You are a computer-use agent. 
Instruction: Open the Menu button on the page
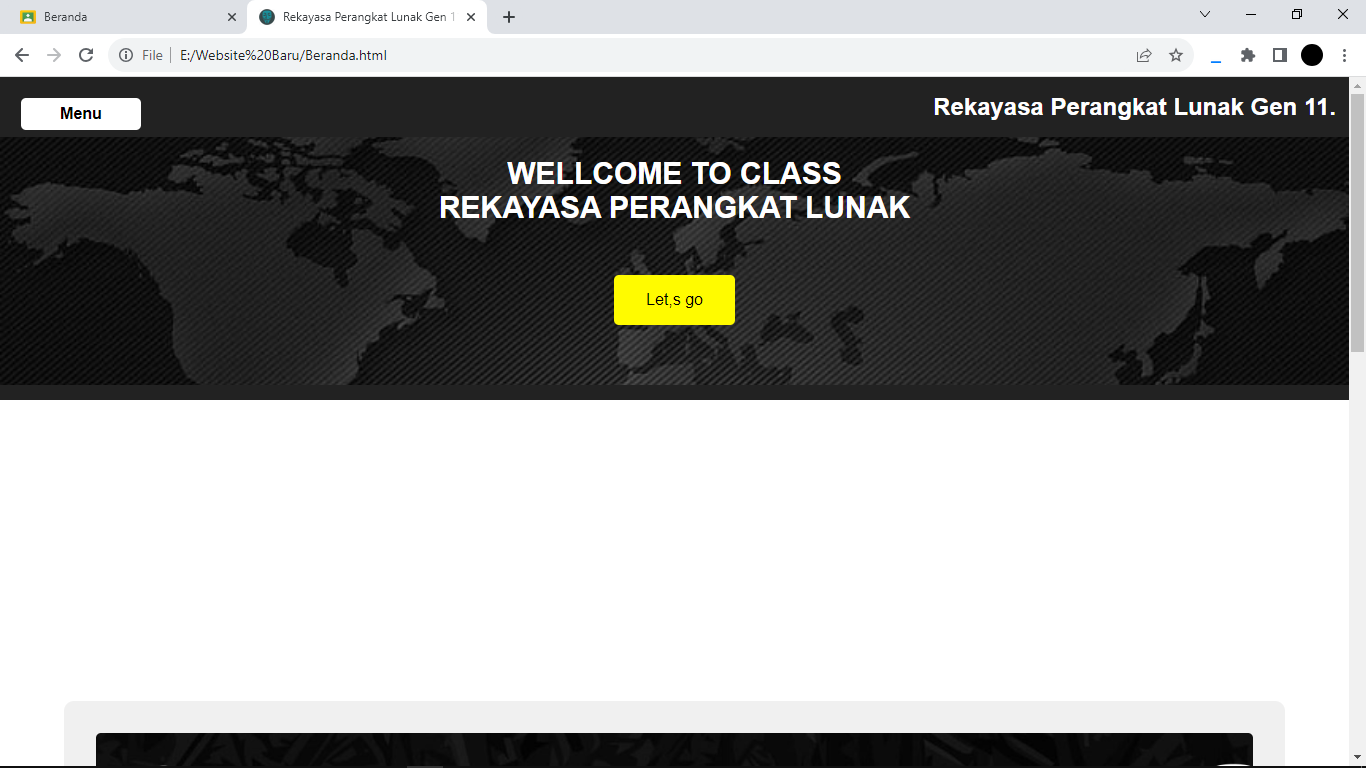pyautogui.click(x=81, y=114)
